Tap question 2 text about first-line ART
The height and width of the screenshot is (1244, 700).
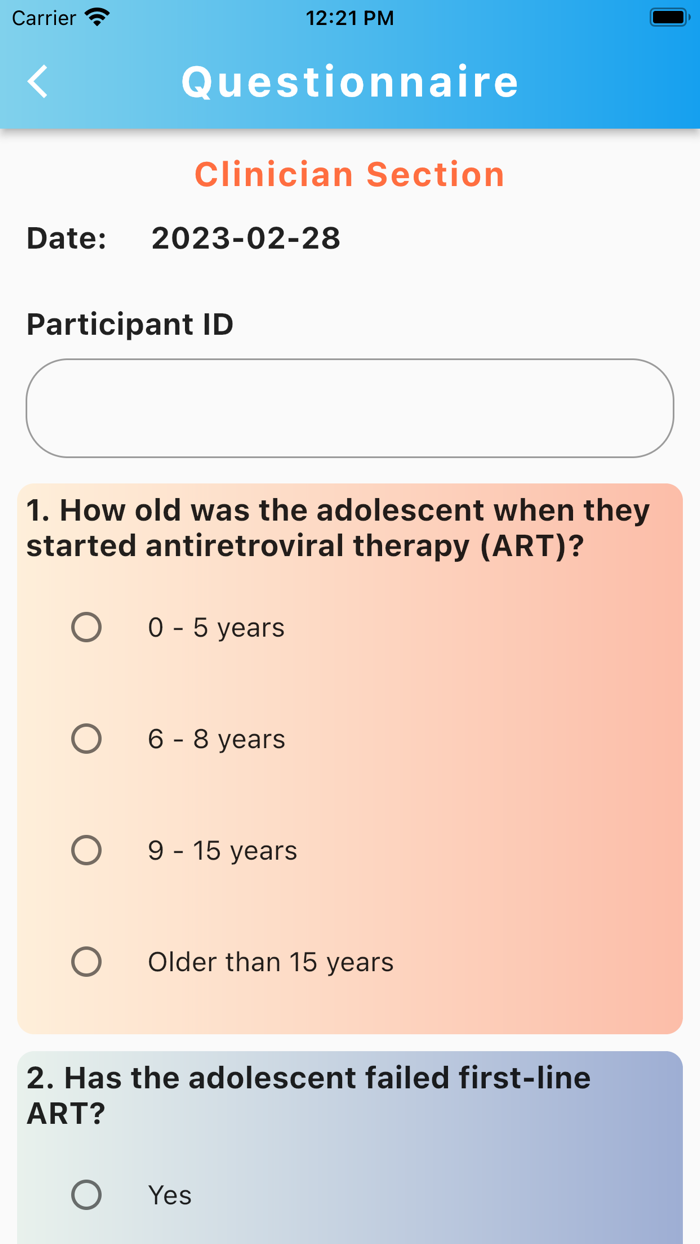(x=308, y=1095)
